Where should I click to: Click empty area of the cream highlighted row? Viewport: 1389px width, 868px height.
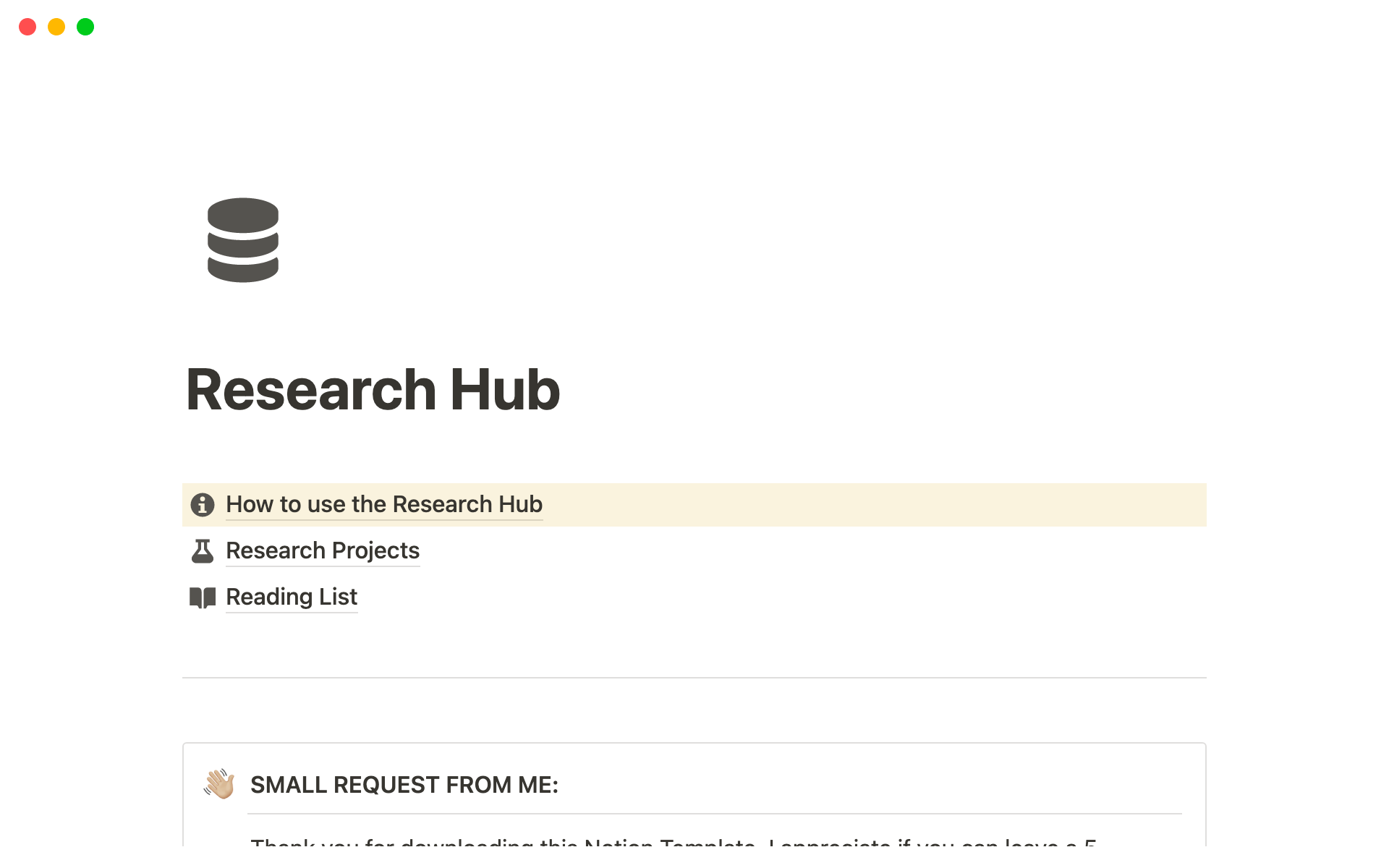(868, 504)
